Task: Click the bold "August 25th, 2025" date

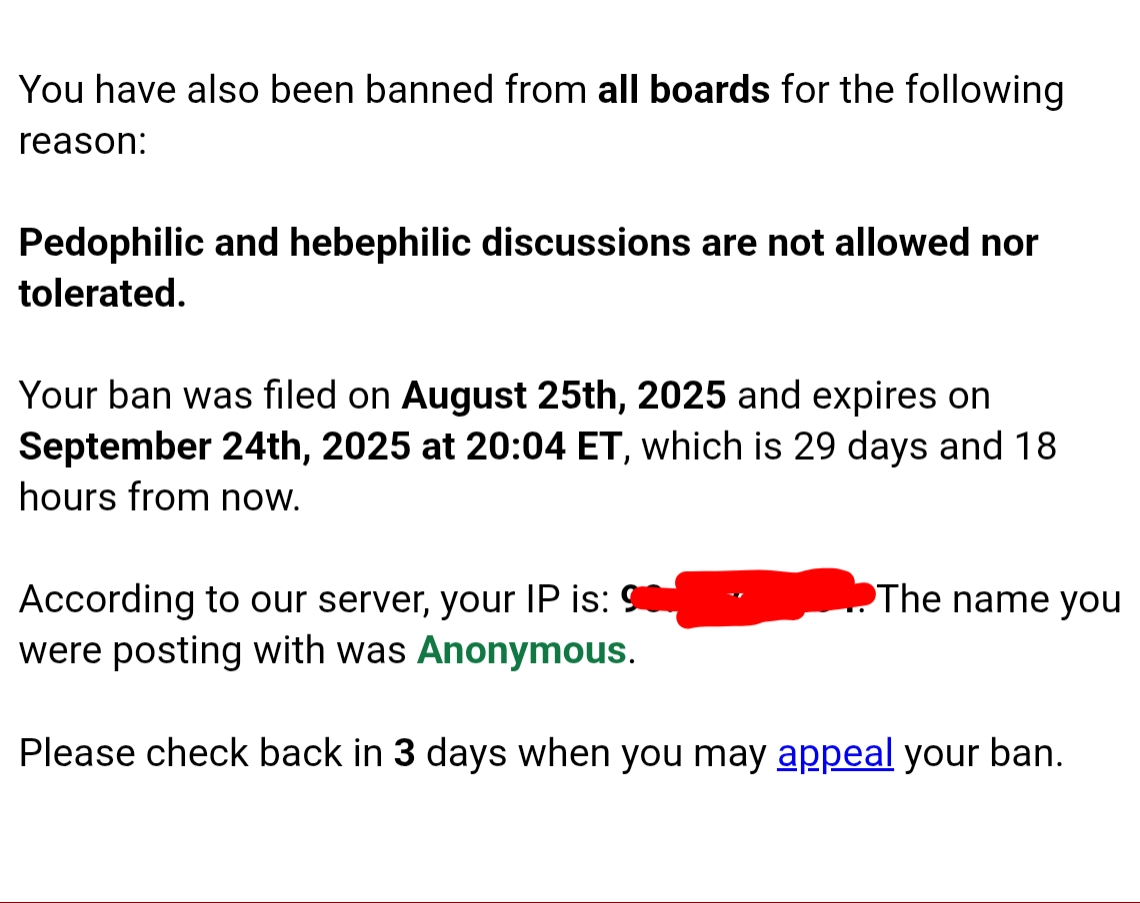Action: point(563,397)
